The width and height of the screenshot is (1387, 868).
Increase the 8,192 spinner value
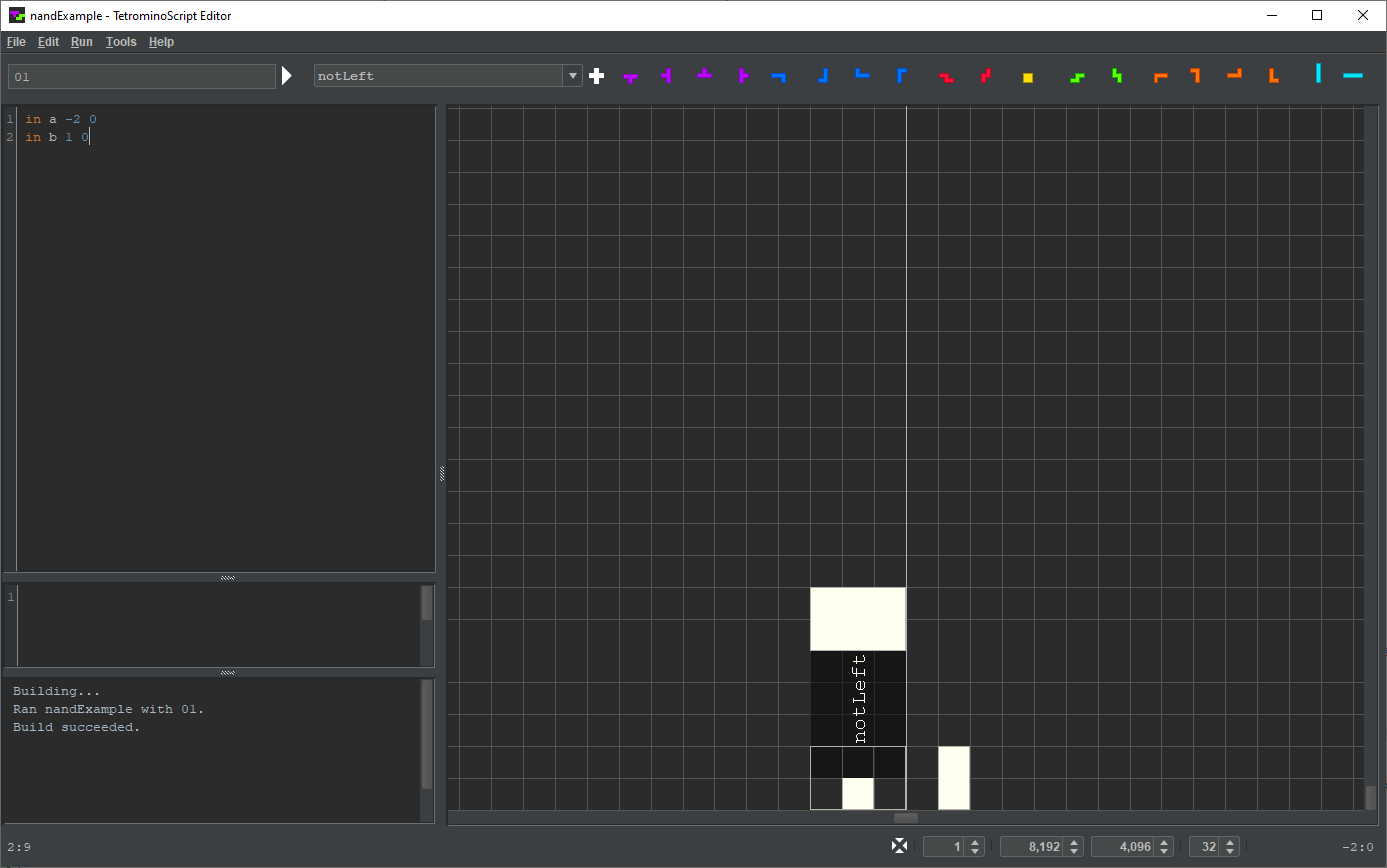[1074, 842]
